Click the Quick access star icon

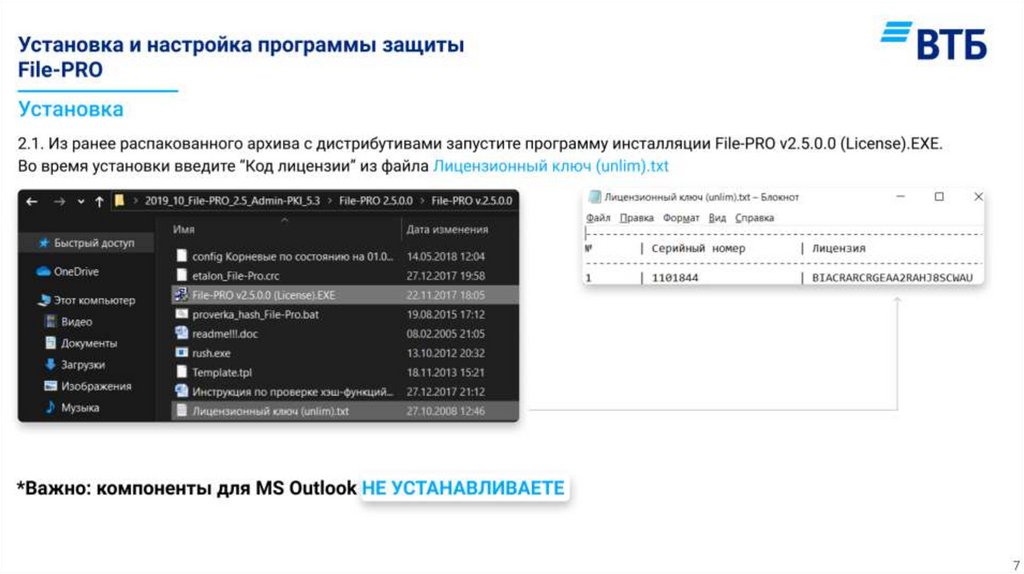44,243
